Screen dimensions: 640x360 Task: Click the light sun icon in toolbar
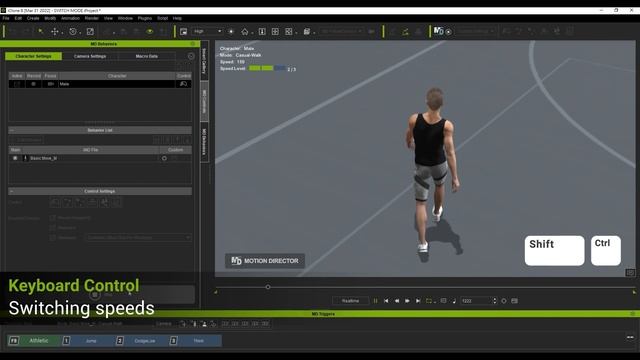tap(231, 31)
